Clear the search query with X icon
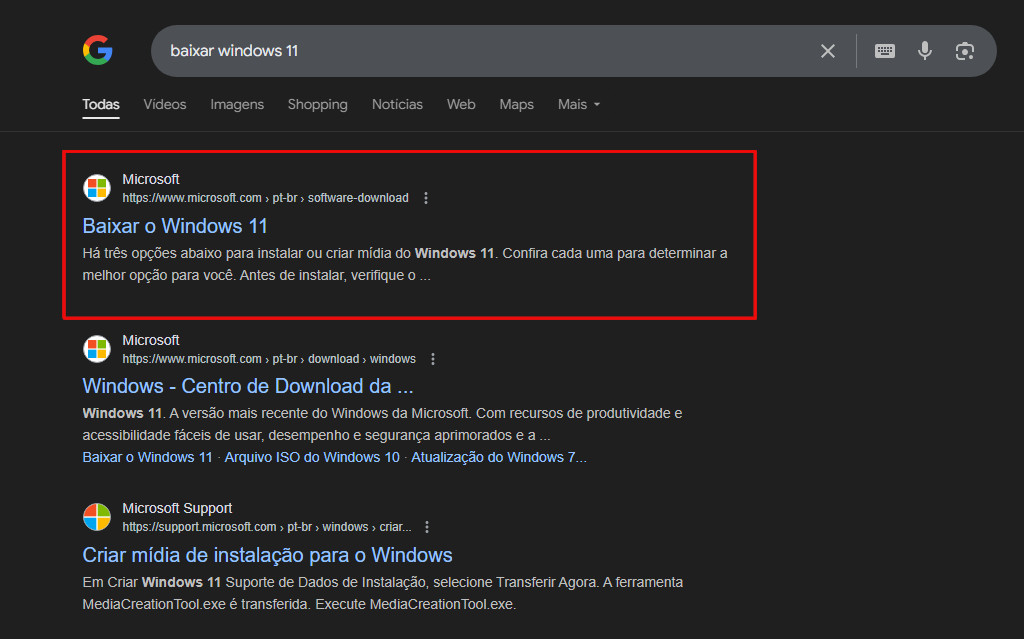1024x639 pixels. (x=827, y=51)
